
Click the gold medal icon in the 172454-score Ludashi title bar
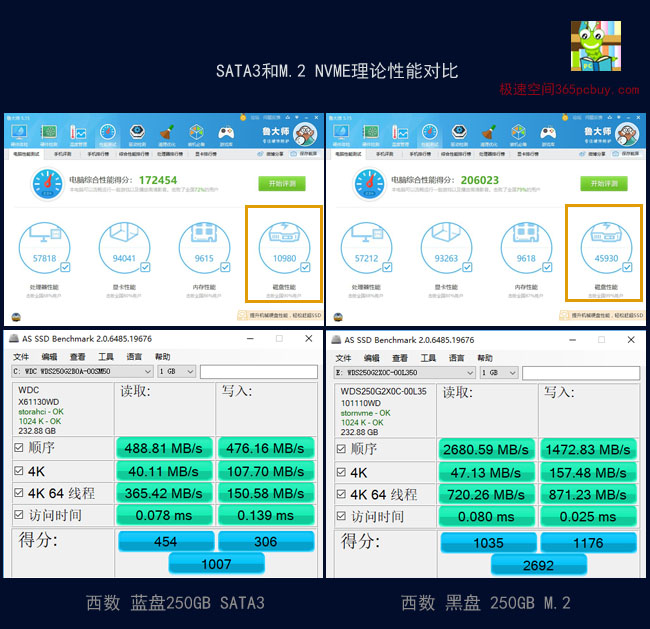[243, 118]
